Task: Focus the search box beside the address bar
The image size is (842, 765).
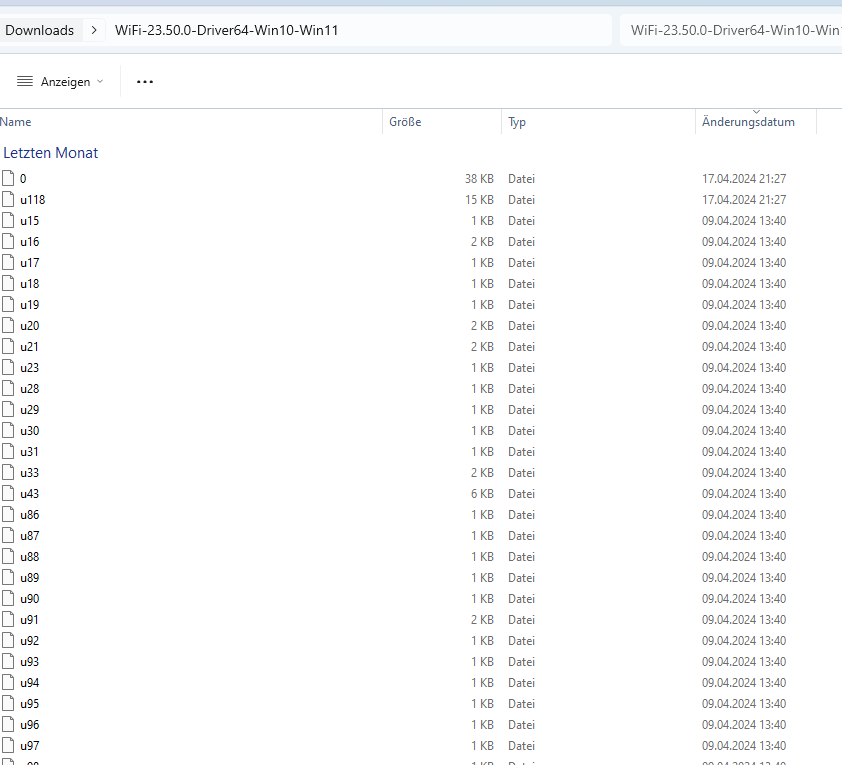Action: click(731, 30)
